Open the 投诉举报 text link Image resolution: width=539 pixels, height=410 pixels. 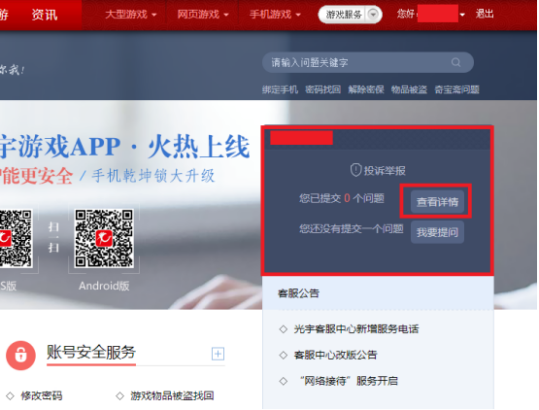[385, 171]
